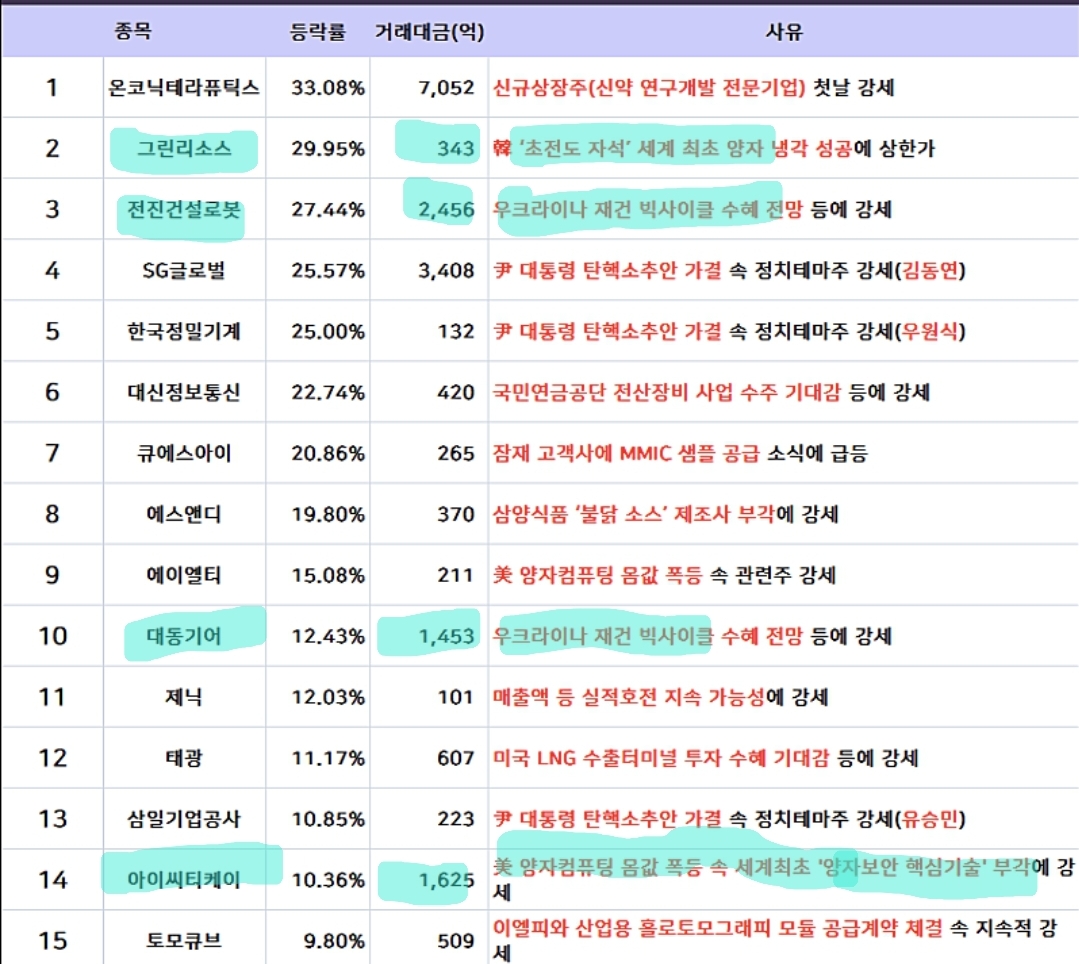1079x964 pixels.
Task: Click reason text mentioning 유승민
Action: 729,819
